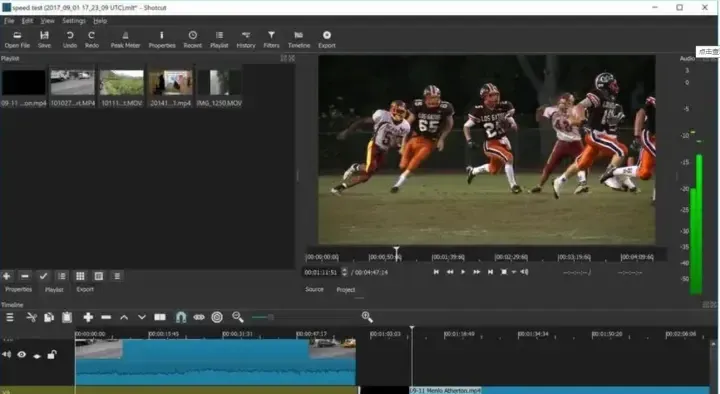Image resolution: width=720 pixels, height=394 pixels.
Task: Open the playlist hamburger menu
Action: pyautogui.click(x=117, y=276)
